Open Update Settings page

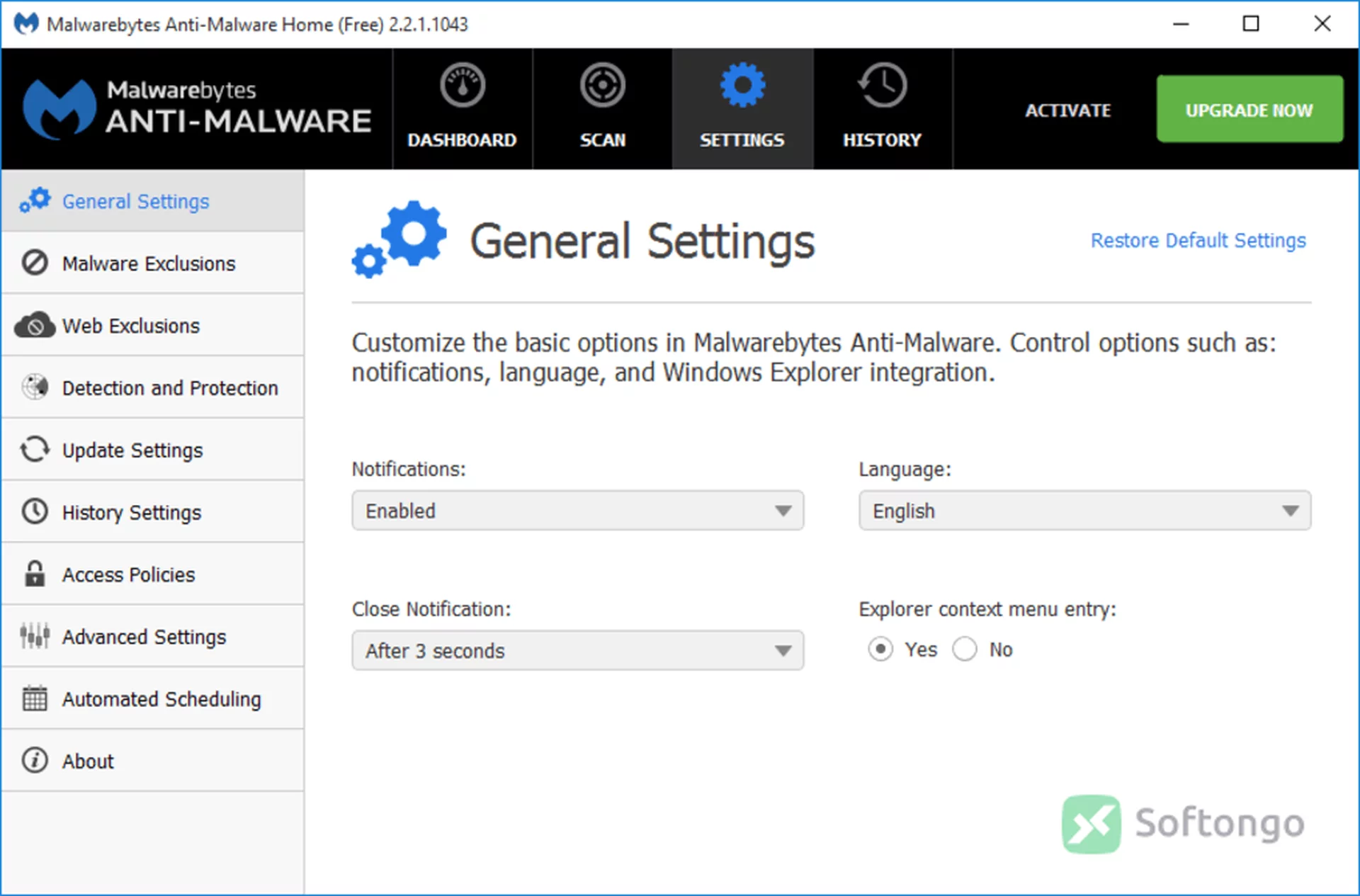[x=152, y=450]
